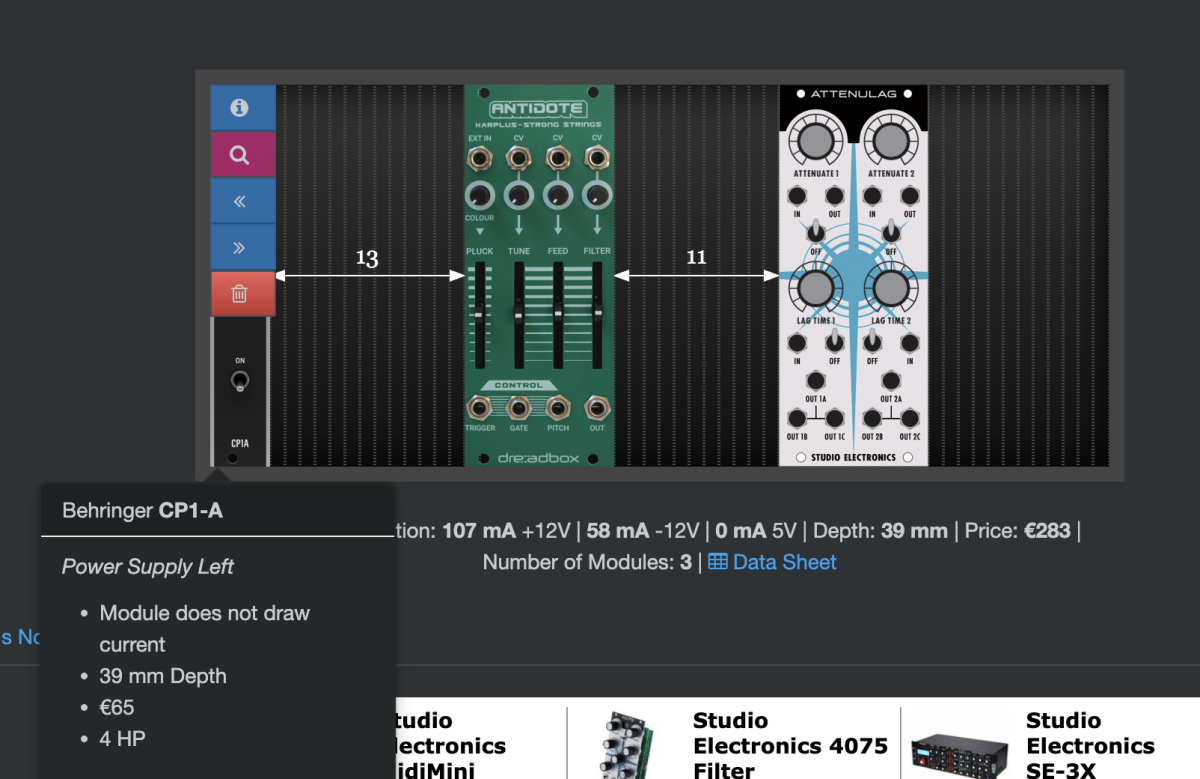
Task: Open the info icon for CP1-A module
Action: (239, 108)
